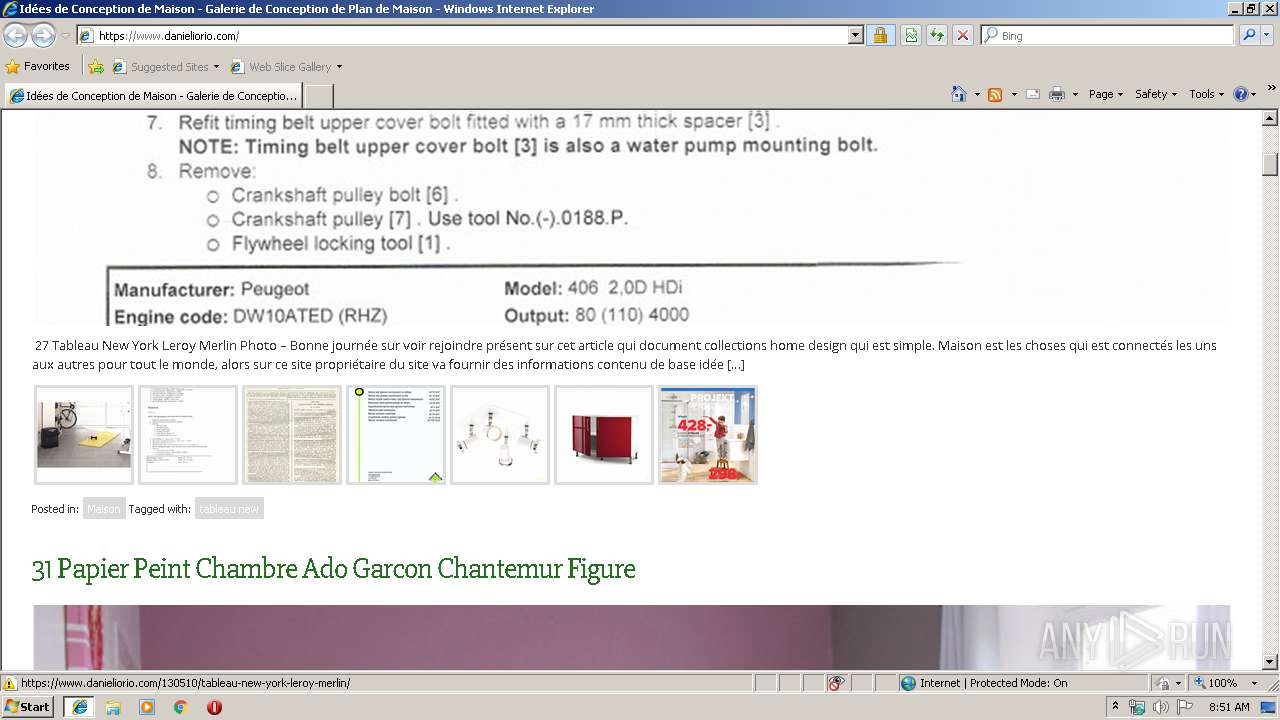1280x720 pixels.
Task: Click the Refresh page icon
Action: click(x=937, y=35)
